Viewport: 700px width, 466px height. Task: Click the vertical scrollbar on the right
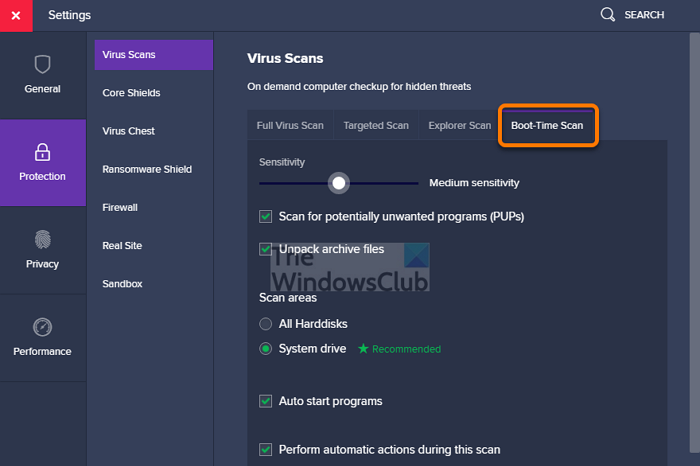pyautogui.click(x=694, y=241)
